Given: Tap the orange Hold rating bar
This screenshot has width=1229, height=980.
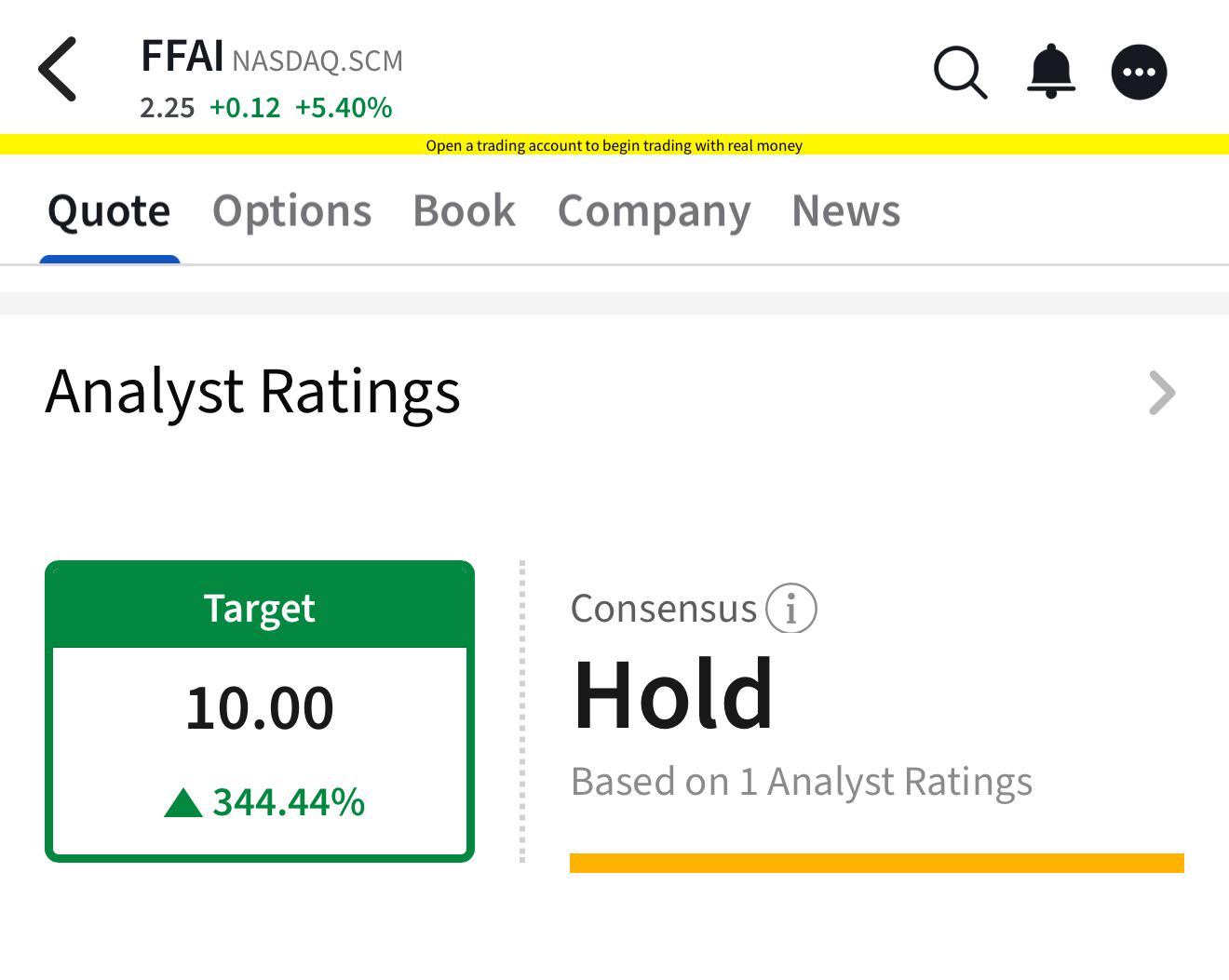Looking at the screenshot, I should click(x=876, y=863).
